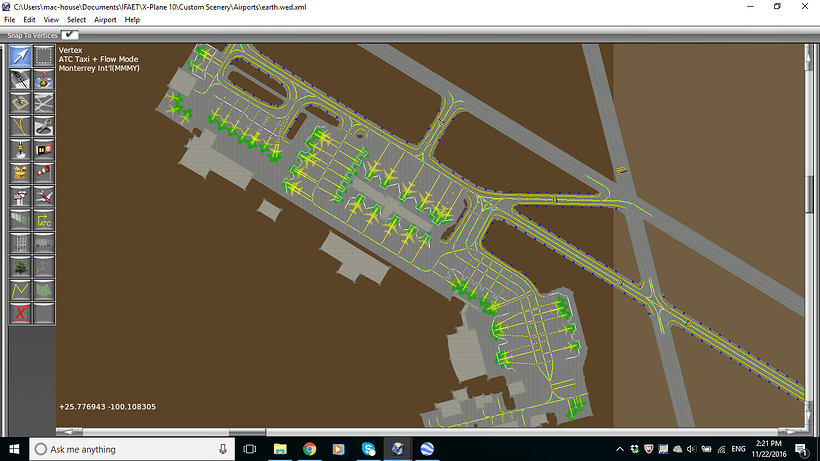Select the Light Fixture tool
The width and height of the screenshot is (820, 461).
[20, 150]
